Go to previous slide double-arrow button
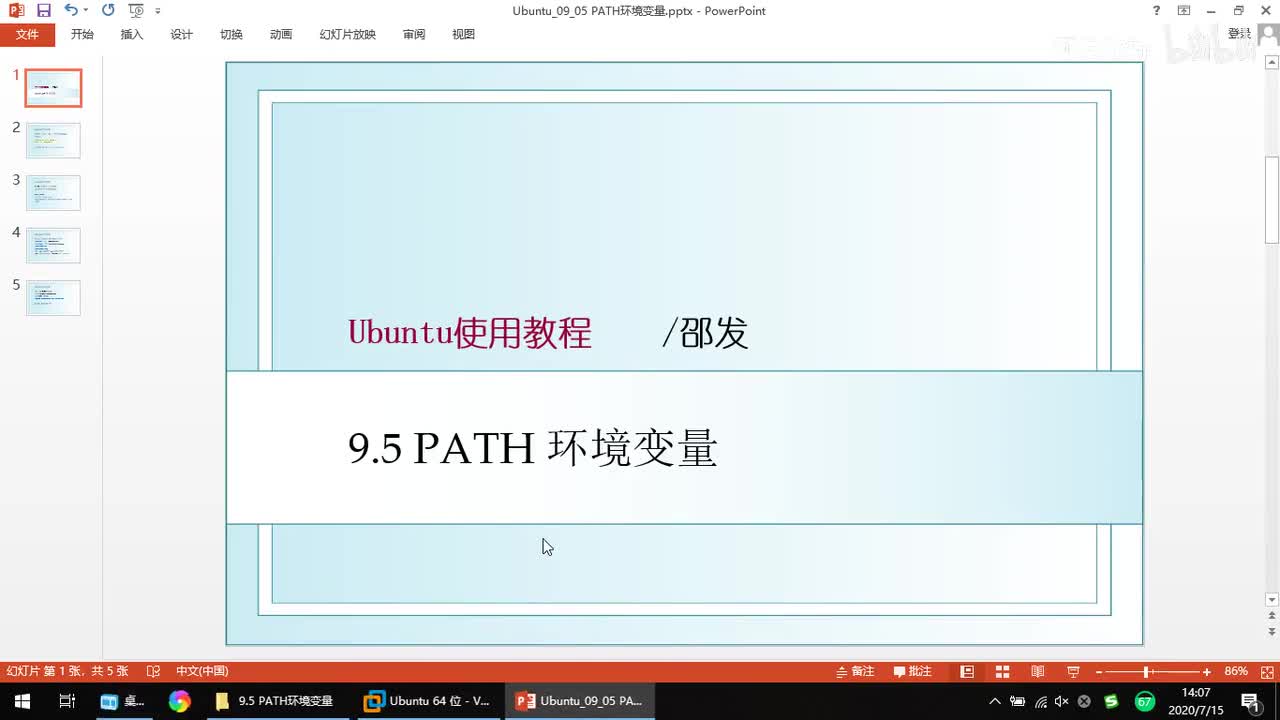 [1272, 617]
